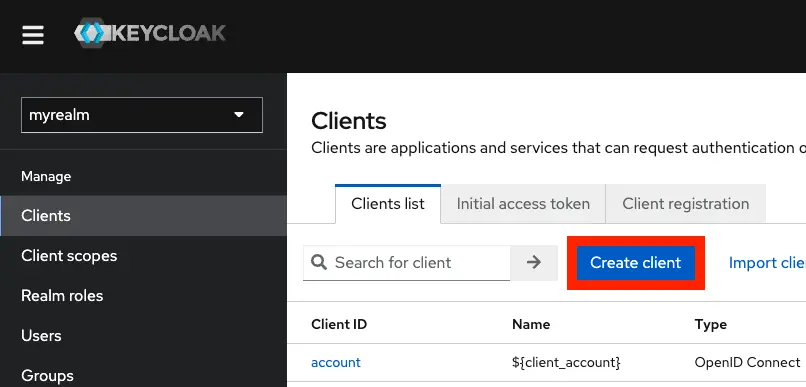This screenshot has height=387, width=806.
Task: Switch to the Clients list tab
Action: pyautogui.click(x=388, y=204)
